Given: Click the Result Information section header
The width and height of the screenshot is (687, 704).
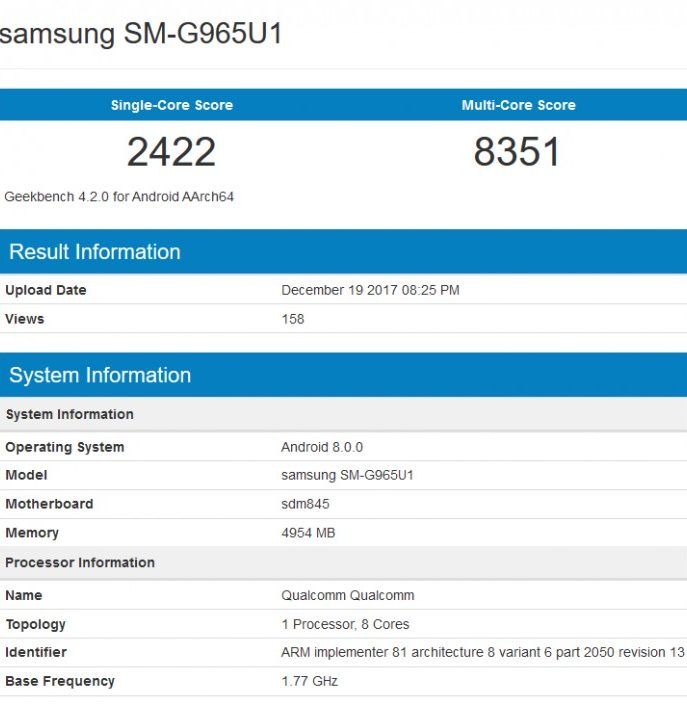Looking at the screenshot, I should tap(95, 252).
